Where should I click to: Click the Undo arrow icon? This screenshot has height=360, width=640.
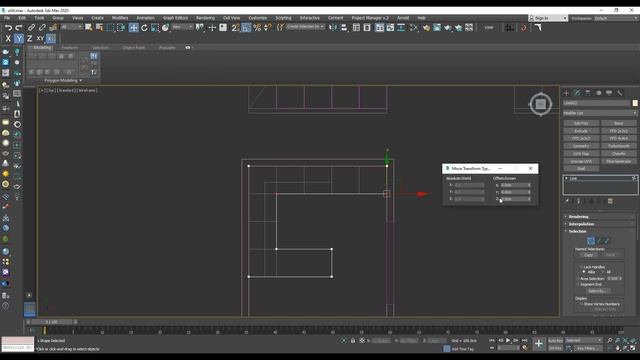[8, 27]
